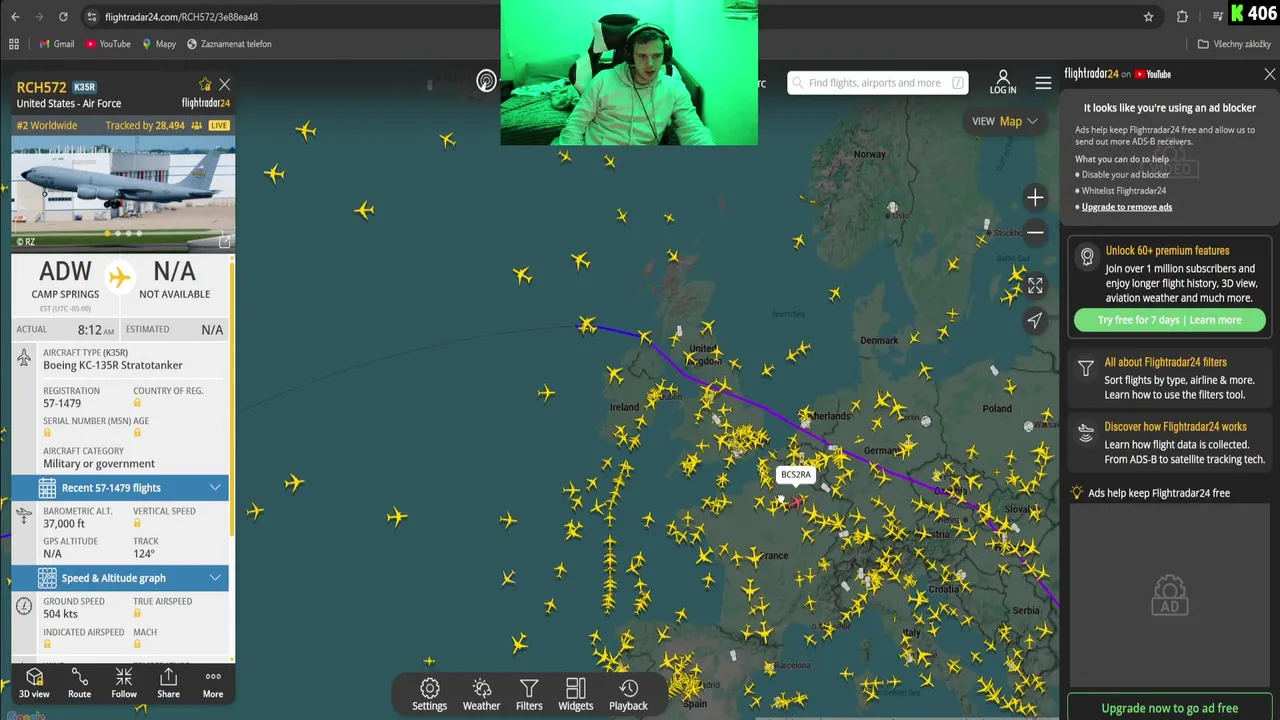Open map Settings

[x=430, y=695]
